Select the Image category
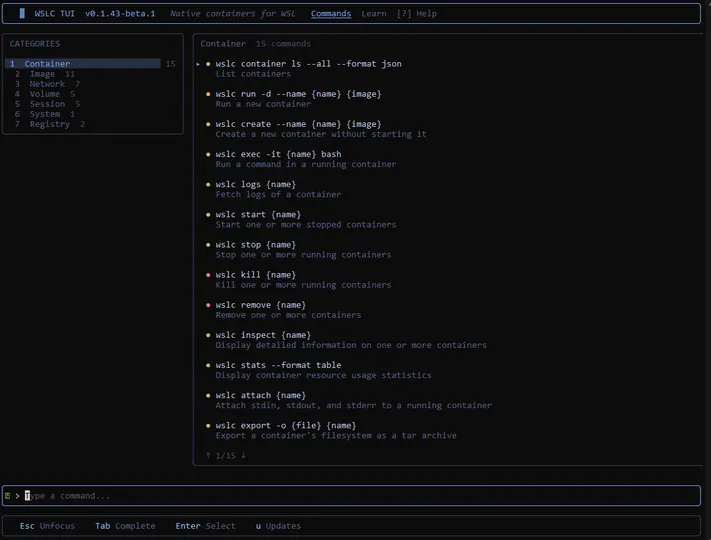 coord(44,74)
